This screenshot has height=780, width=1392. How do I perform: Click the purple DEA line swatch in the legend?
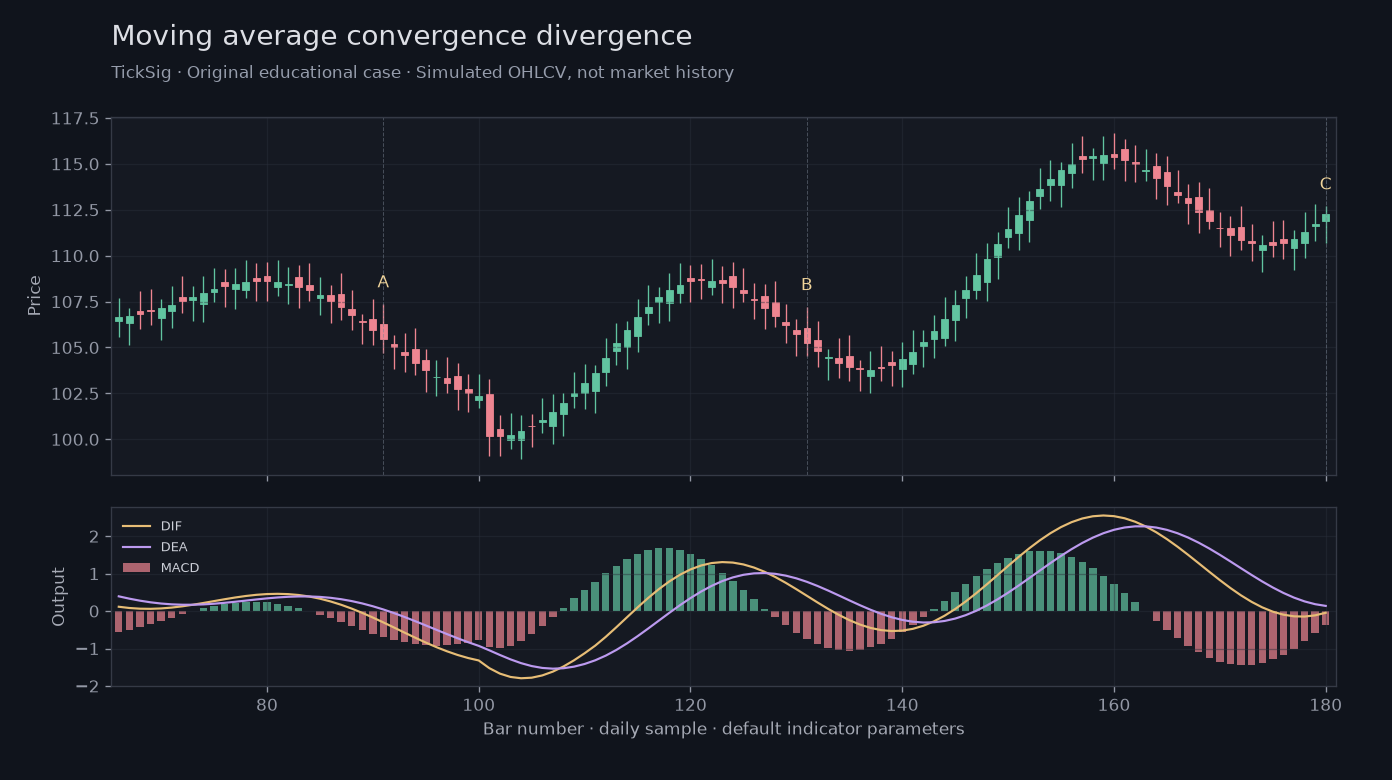tap(136, 547)
